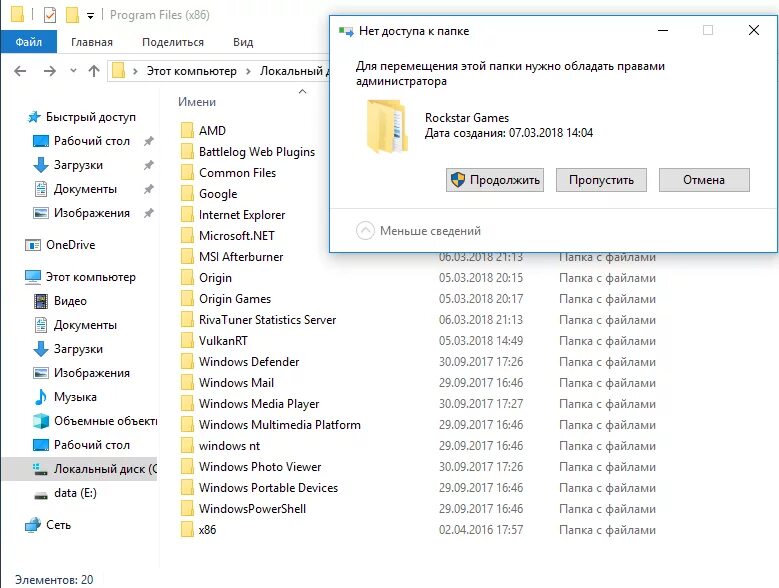Select the Windows Photo Viewer folder
The width and height of the screenshot is (779, 588).
[x=260, y=467]
